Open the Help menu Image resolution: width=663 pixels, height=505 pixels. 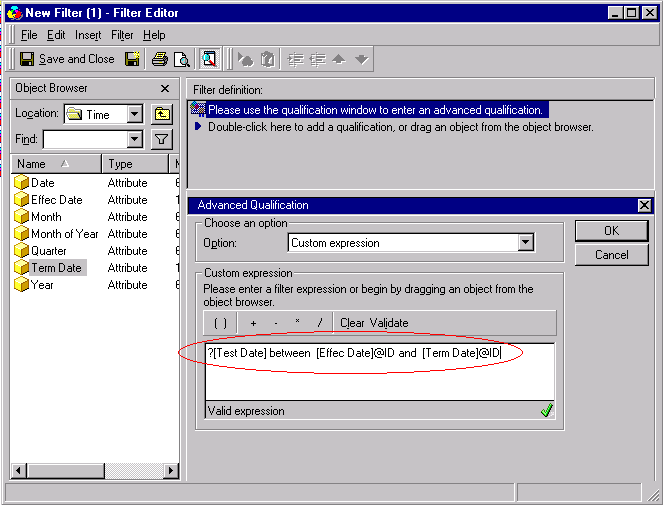tap(154, 35)
